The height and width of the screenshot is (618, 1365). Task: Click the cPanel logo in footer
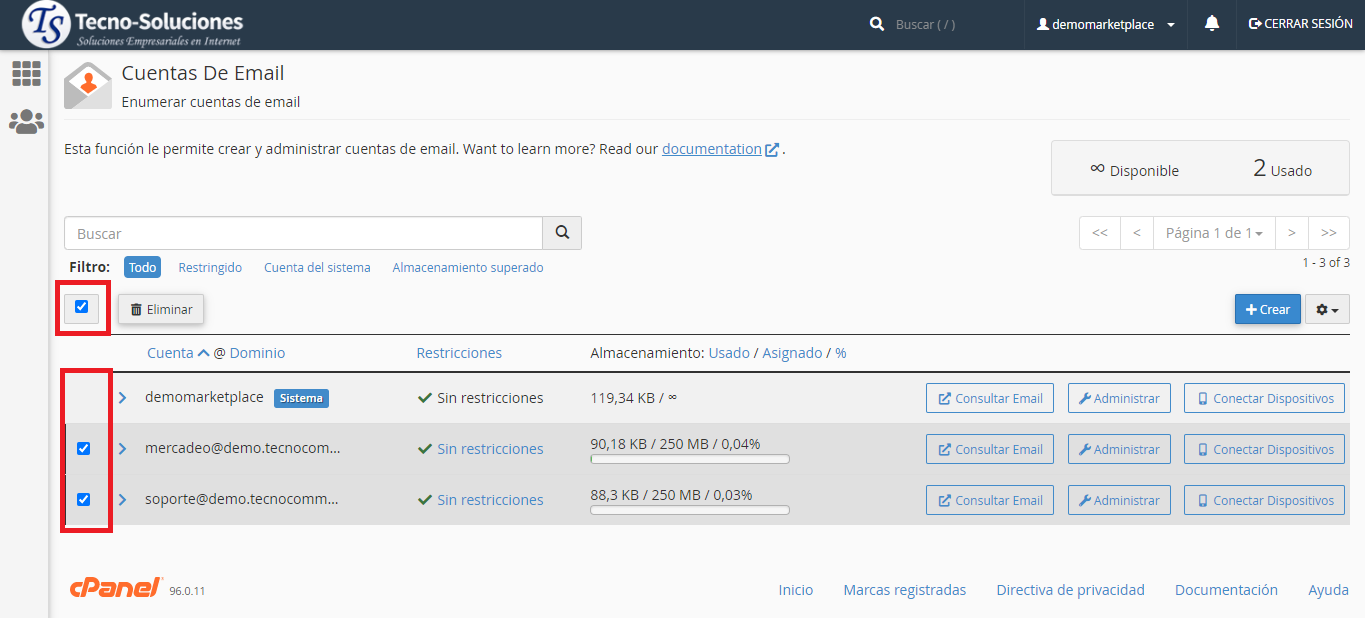(x=116, y=589)
